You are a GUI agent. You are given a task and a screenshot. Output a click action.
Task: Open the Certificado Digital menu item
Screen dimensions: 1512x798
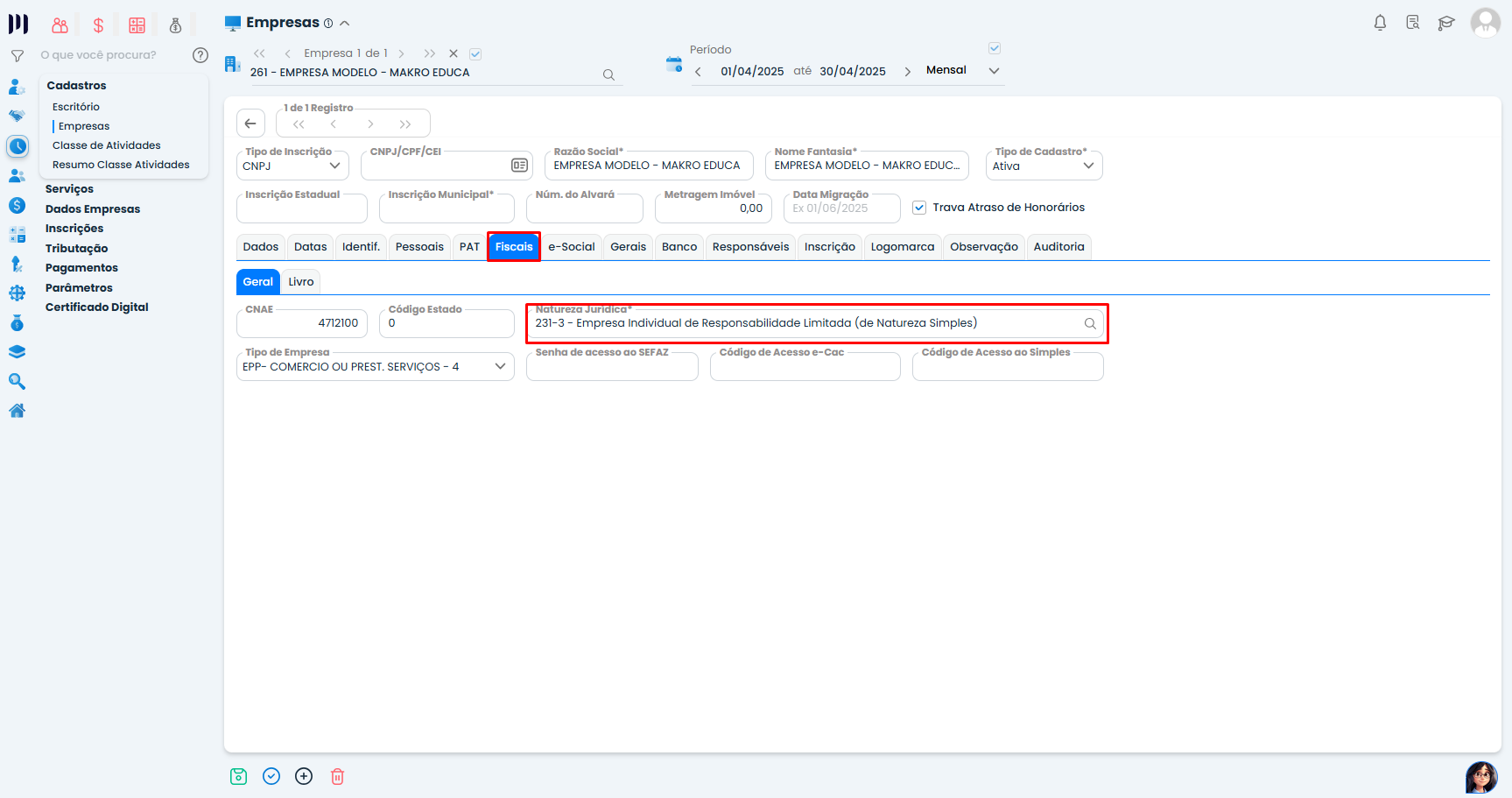pos(96,307)
